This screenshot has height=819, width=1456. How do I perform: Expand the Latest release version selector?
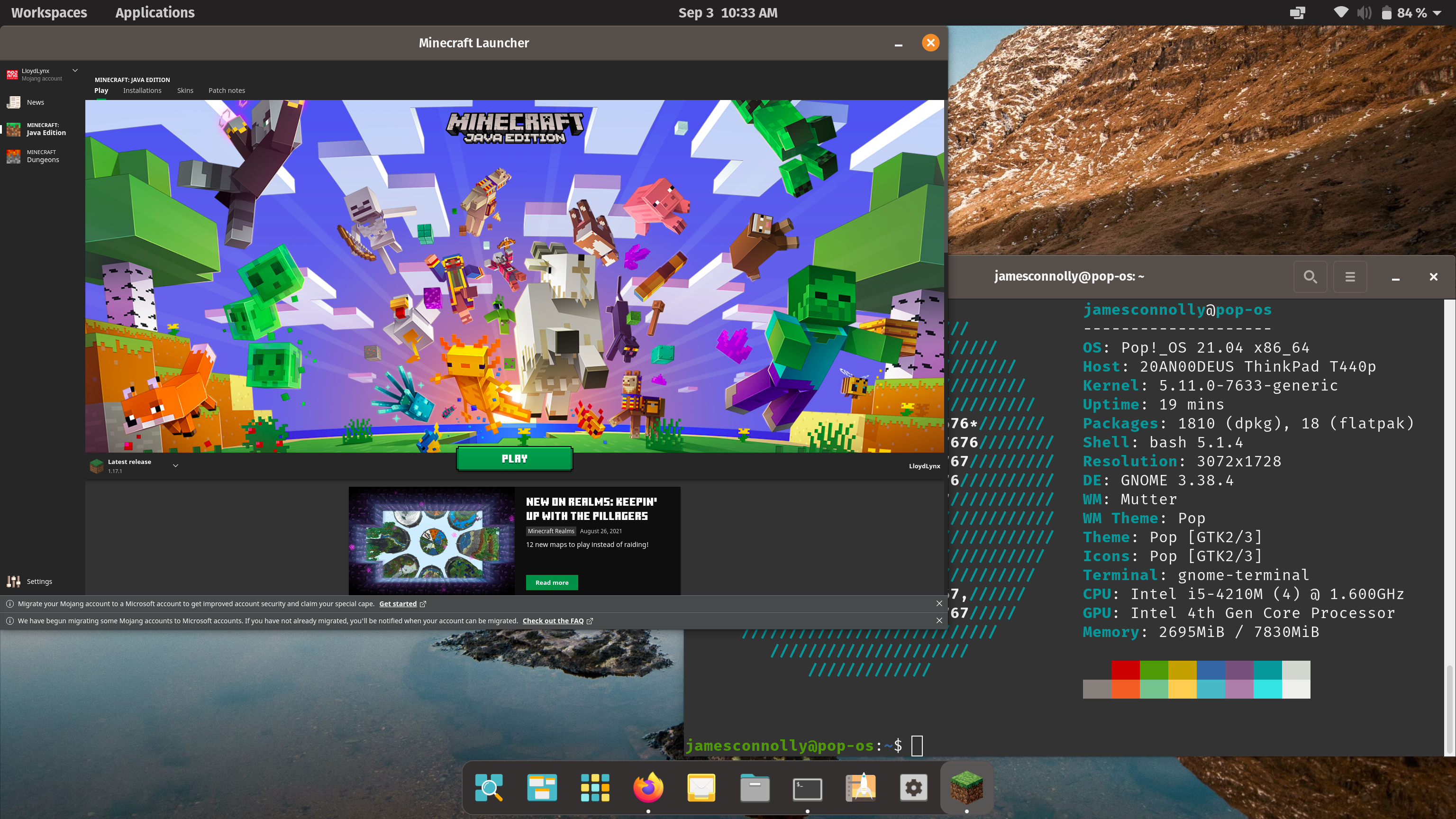pyautogui.click(x=175, y=466)
